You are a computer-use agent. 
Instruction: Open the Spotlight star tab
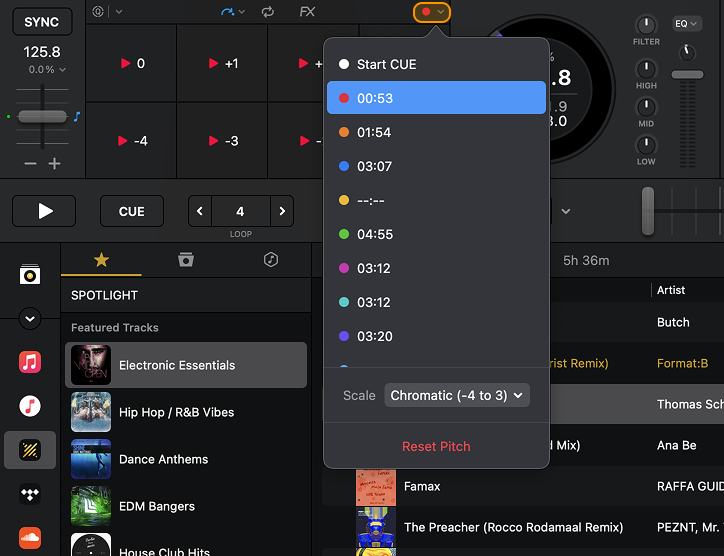tap(101, 260)
